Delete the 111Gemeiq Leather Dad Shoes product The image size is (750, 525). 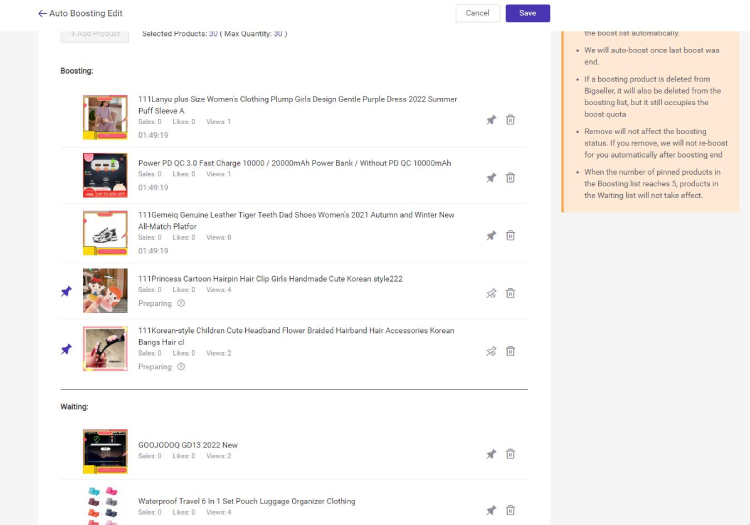pyautogui.click(x=510, y=236)
